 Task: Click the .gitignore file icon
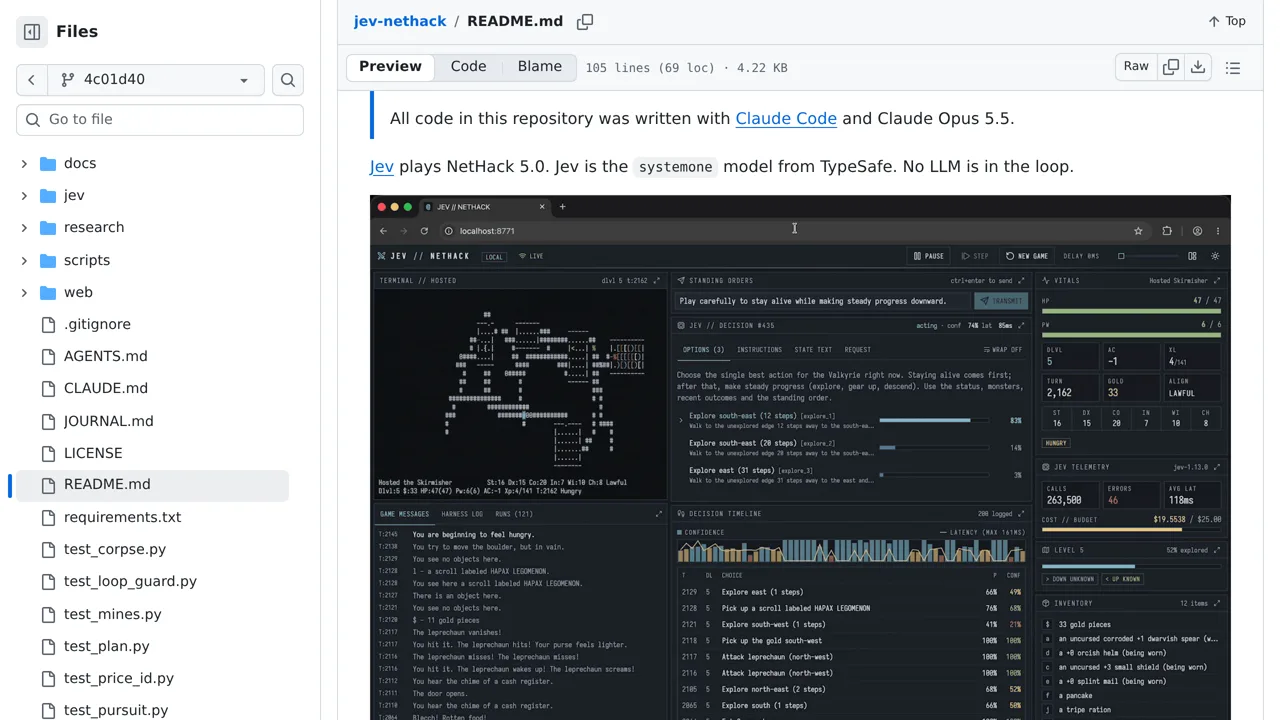pyautogui.click(x=48, y=324)
